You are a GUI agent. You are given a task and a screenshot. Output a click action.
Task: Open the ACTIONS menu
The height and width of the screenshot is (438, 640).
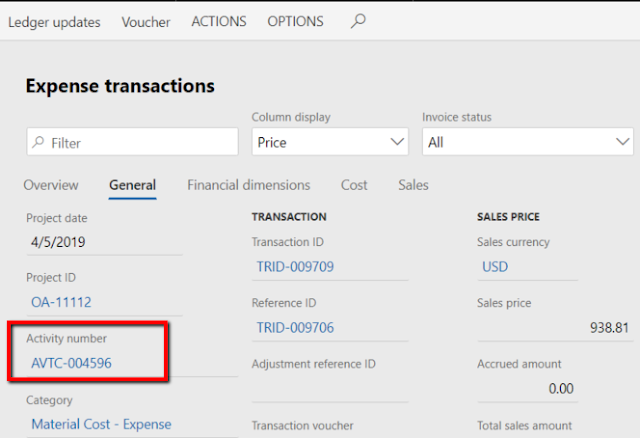221,22
